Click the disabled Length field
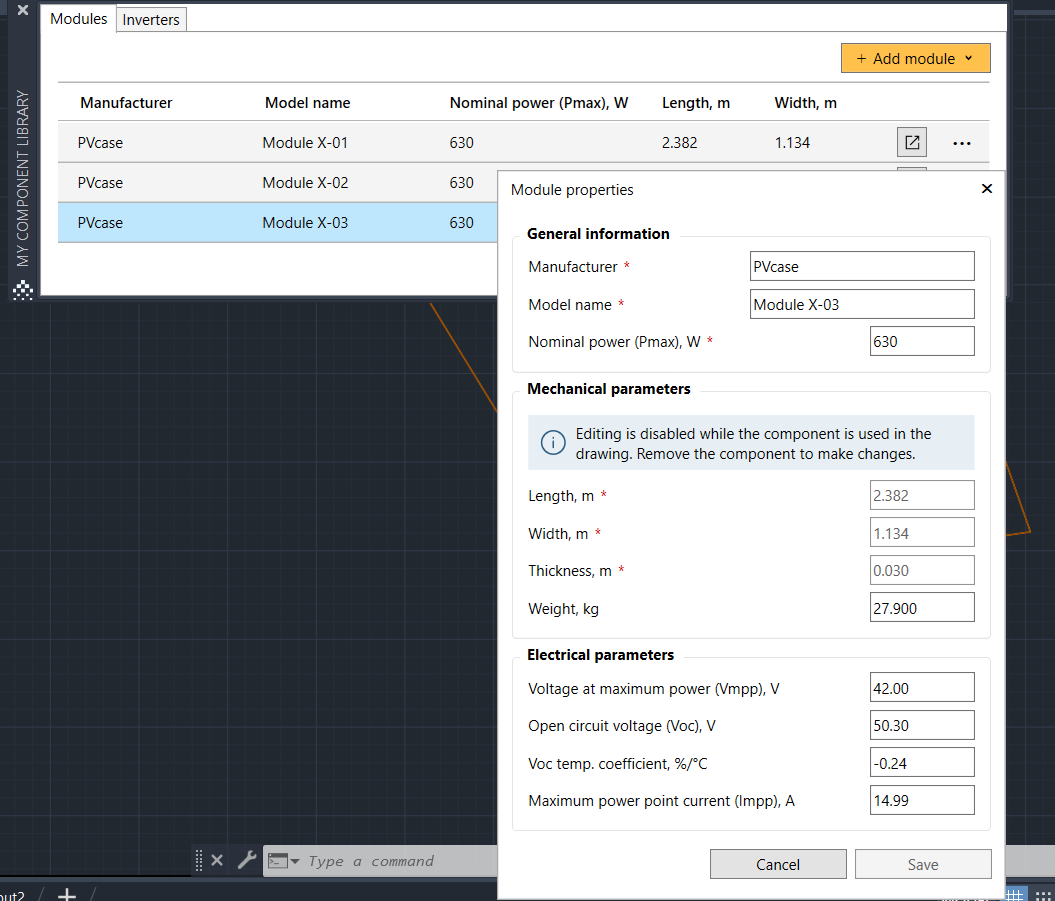Image resolution: width=1055 pixels, height=901 pixels. point(922,495)
